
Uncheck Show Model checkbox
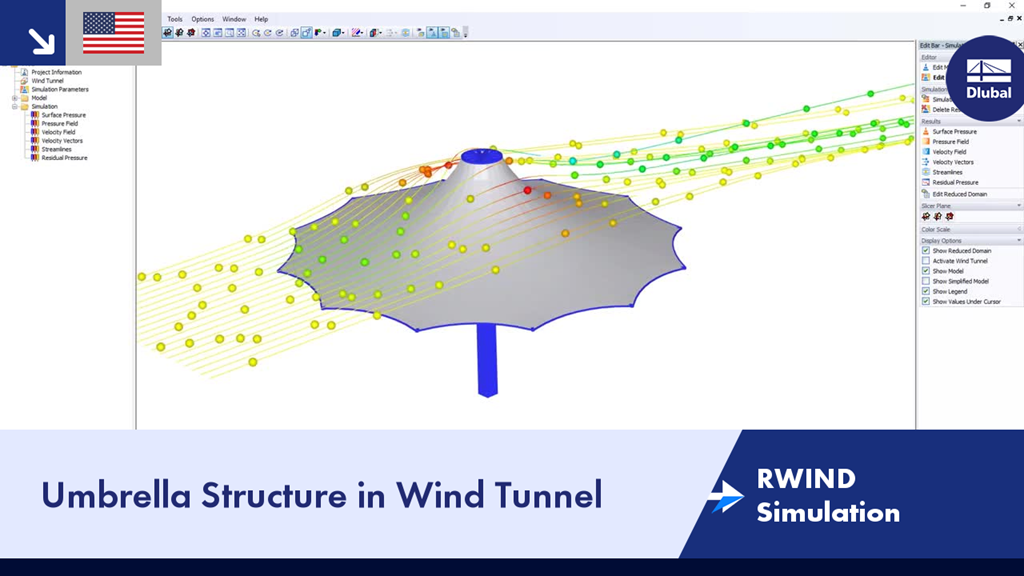(925, 271)
